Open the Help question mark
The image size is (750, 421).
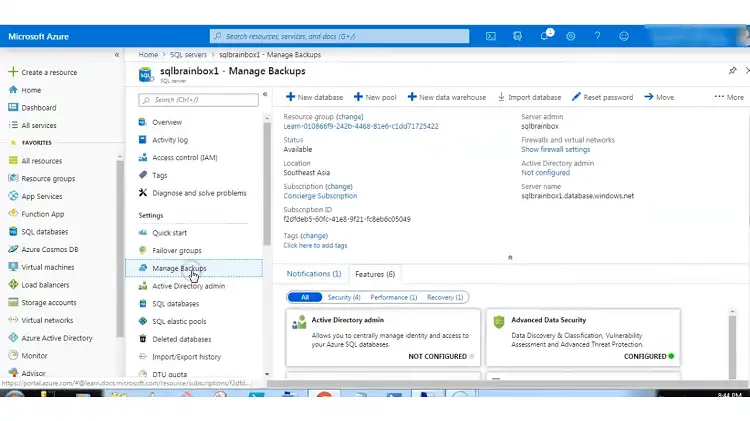pyautogui.click(x=597, y=36)
